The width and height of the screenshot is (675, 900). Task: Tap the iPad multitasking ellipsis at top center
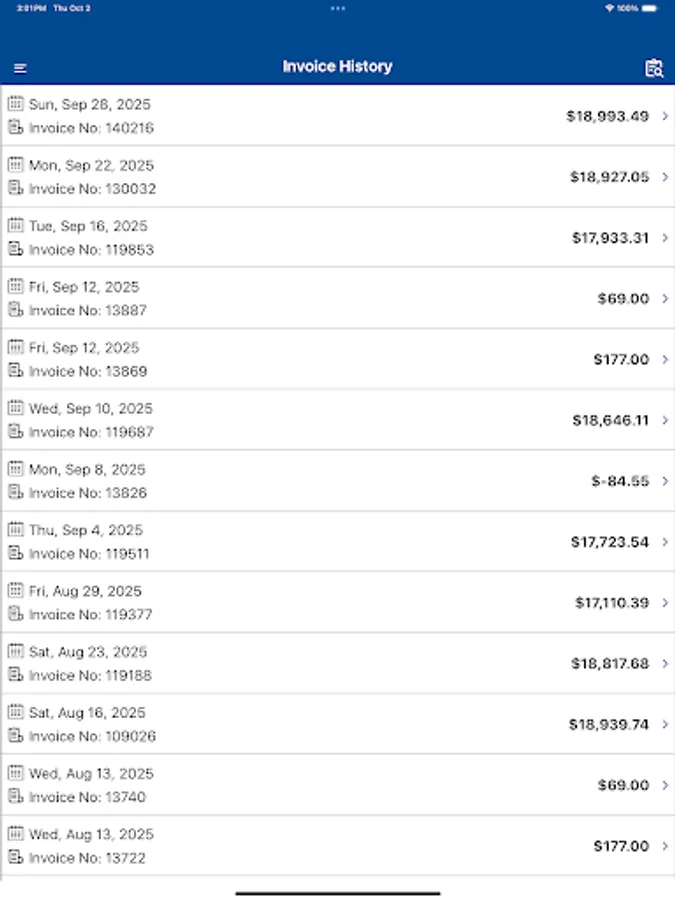coord(337,9)
